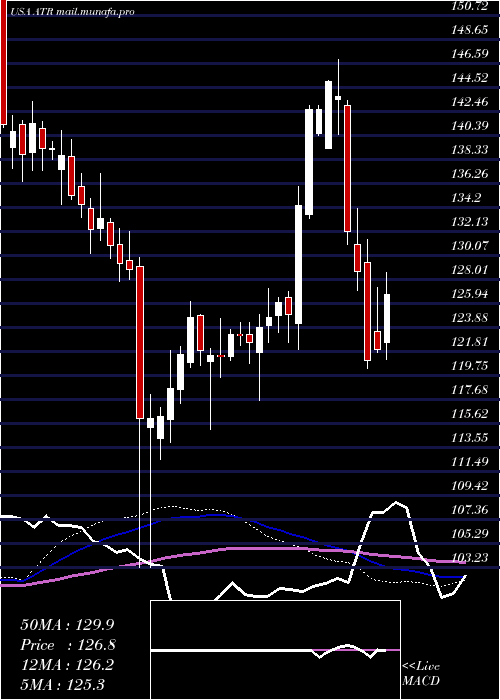Select the 121.81 price axis label

pyautogui.click(x=470, y=342)
